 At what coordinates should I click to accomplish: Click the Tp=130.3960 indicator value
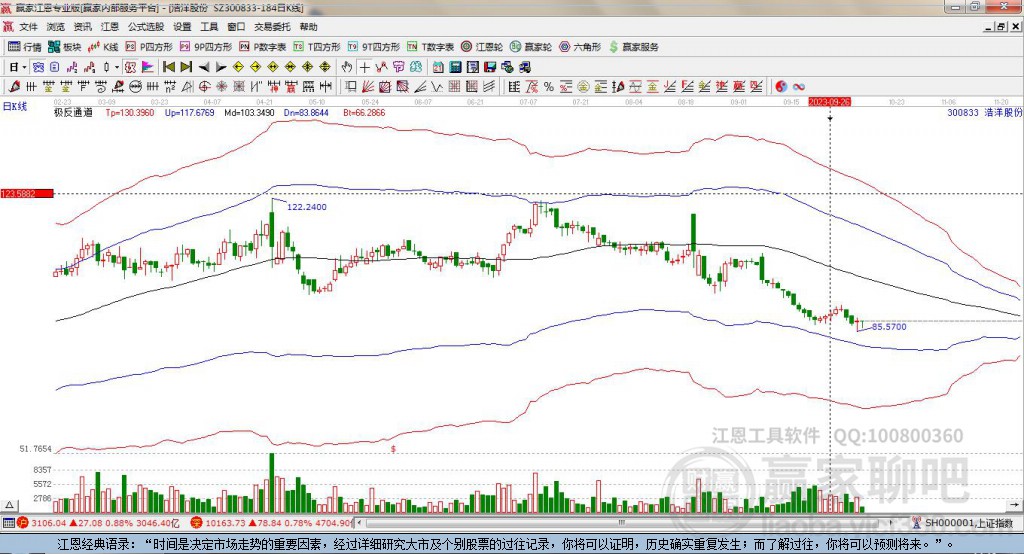[x=130, y=112]
